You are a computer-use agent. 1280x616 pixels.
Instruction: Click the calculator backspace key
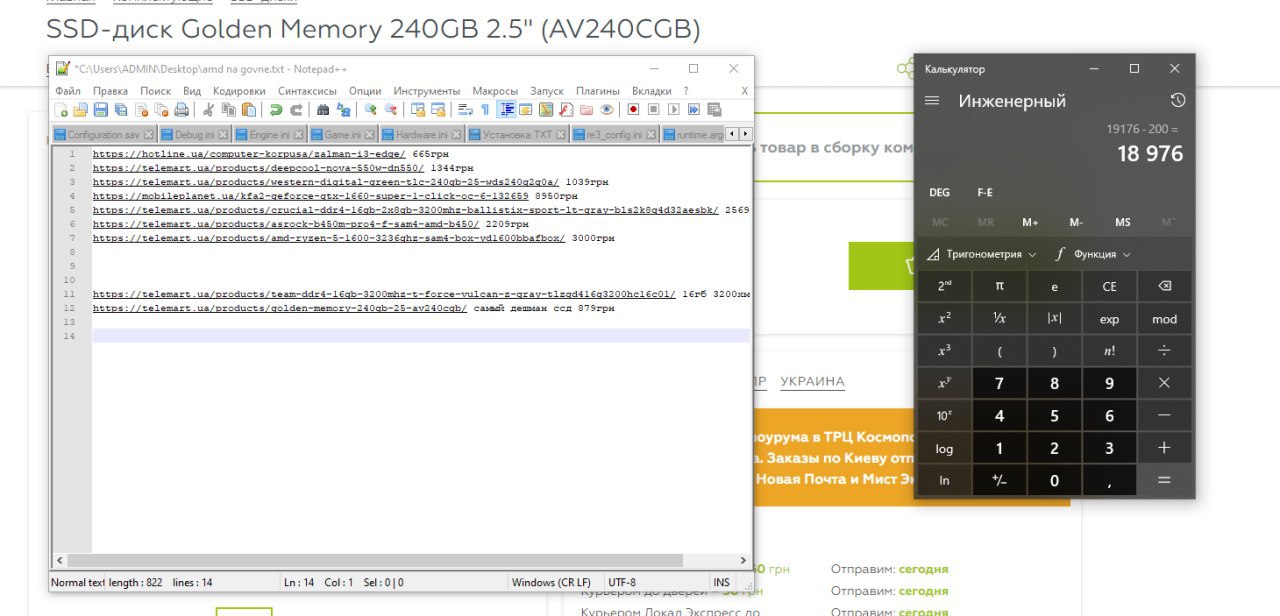(1164, 286)
